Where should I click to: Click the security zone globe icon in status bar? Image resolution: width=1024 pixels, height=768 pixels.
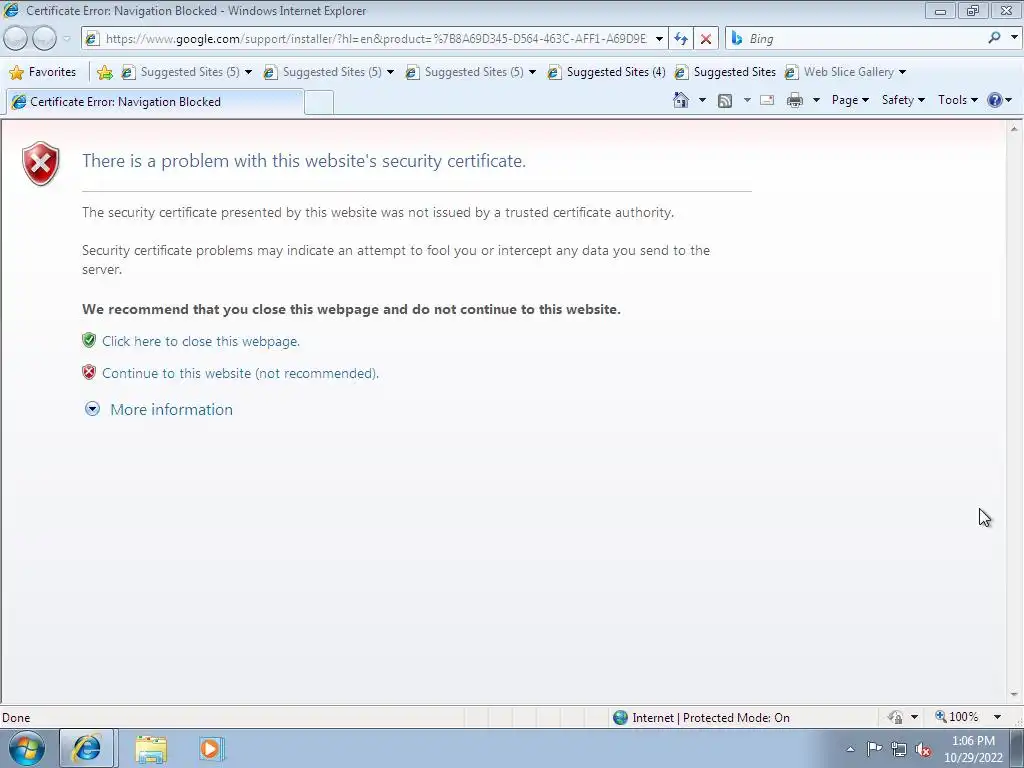[x=620, y=718]
